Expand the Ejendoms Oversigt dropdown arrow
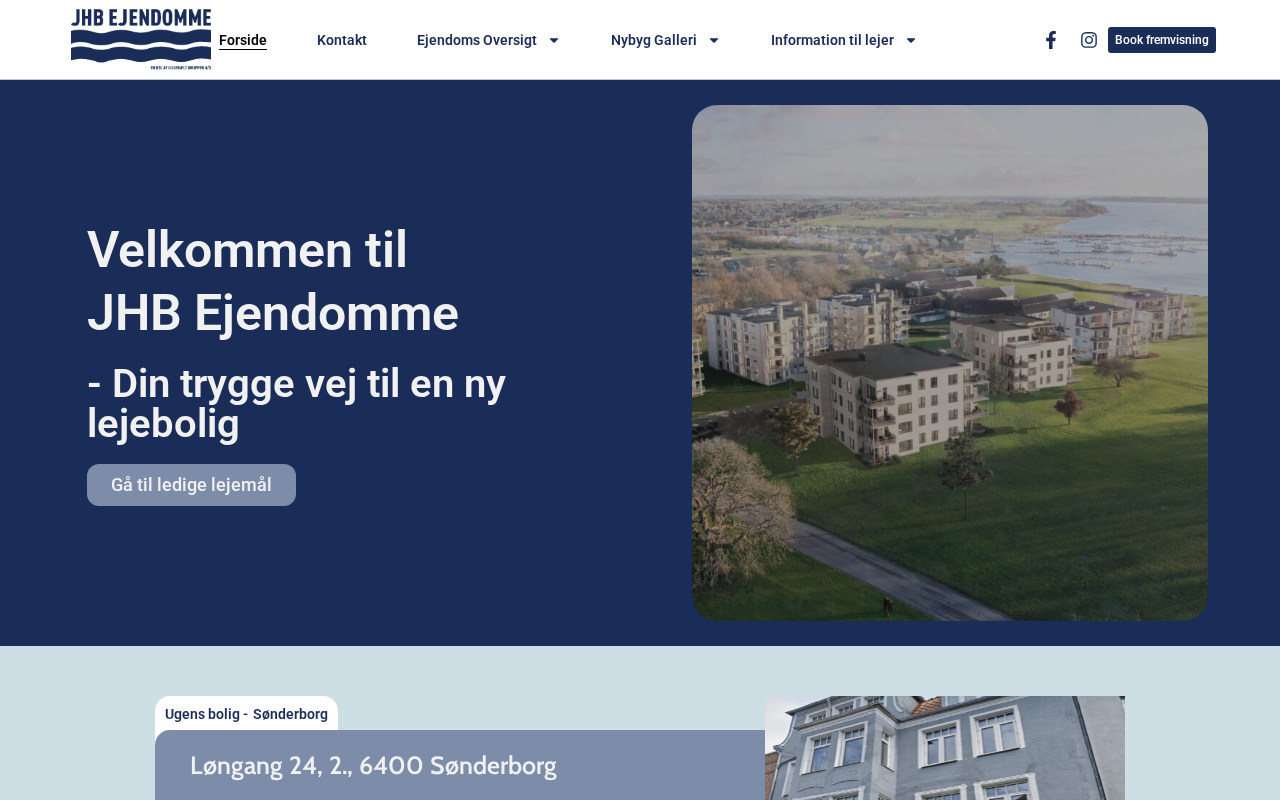Image resolution: width=1280 pixels, height=800 pixels. click(x=554, y=40)
